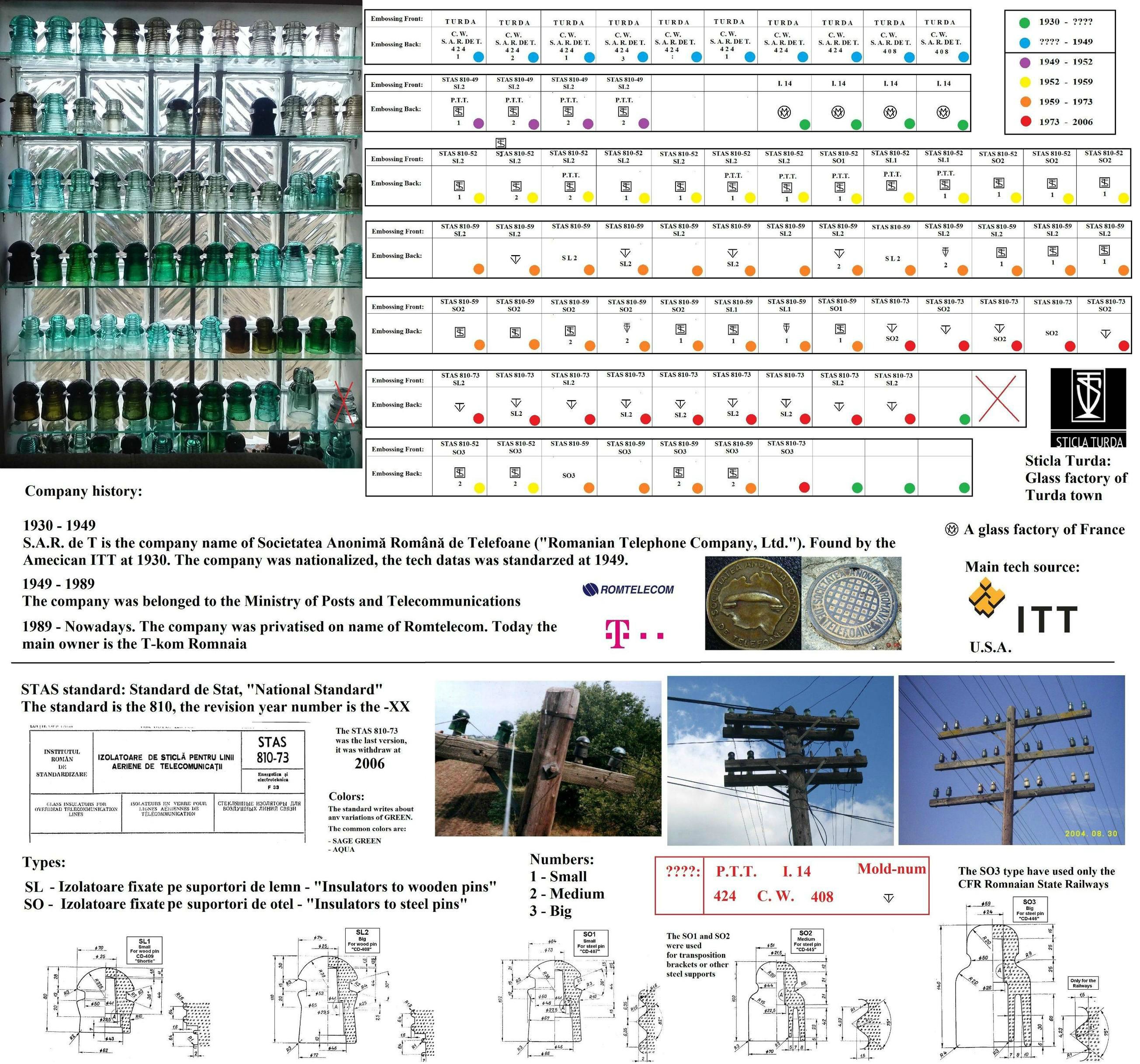Click the triangle symbol under Mold-num
1140x1064 pixels.
coord(888,898)
